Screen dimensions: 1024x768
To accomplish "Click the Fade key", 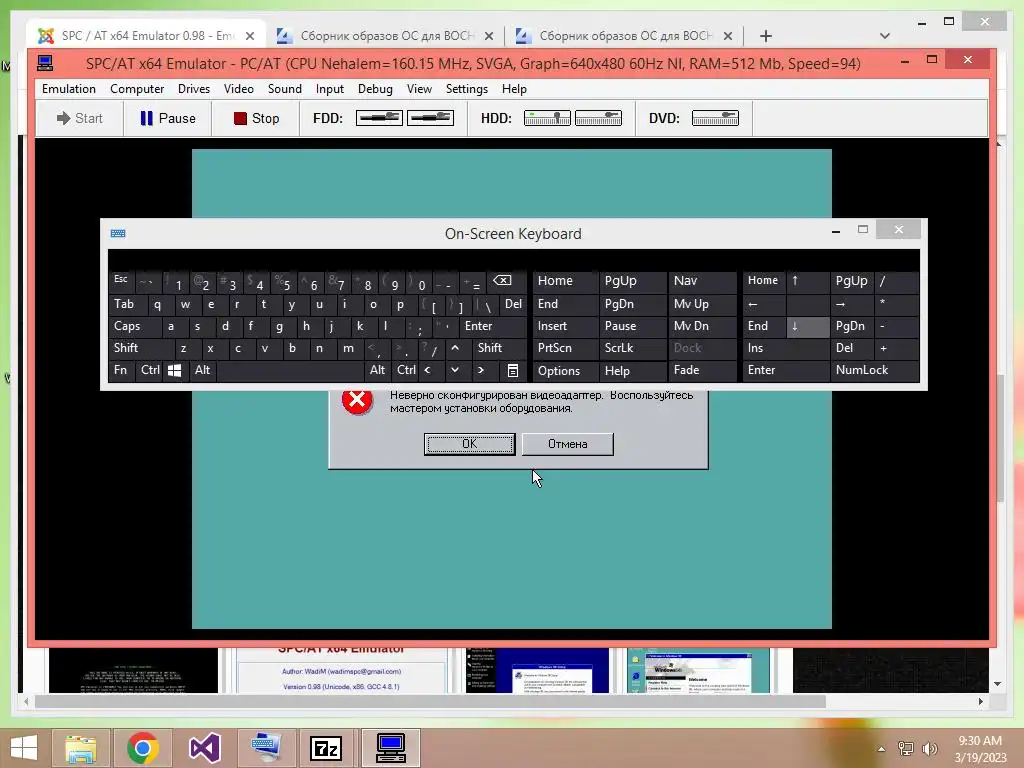I will 702,370.
